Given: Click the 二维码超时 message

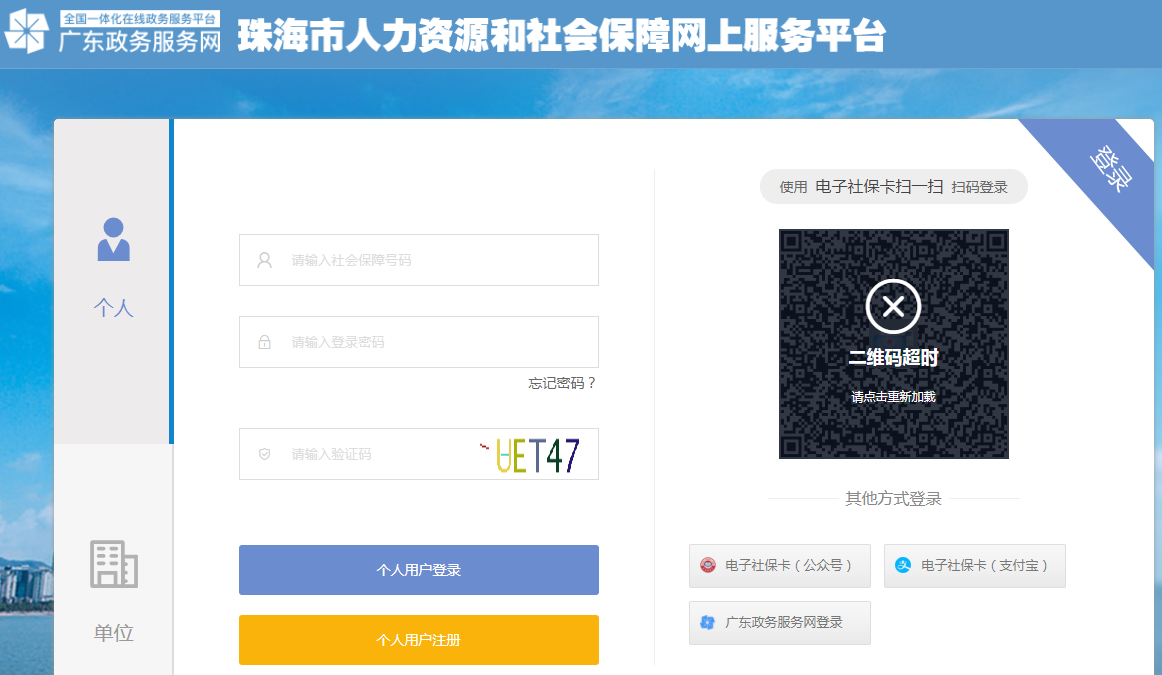Looking at the screenshot, I should pos(893,358).
